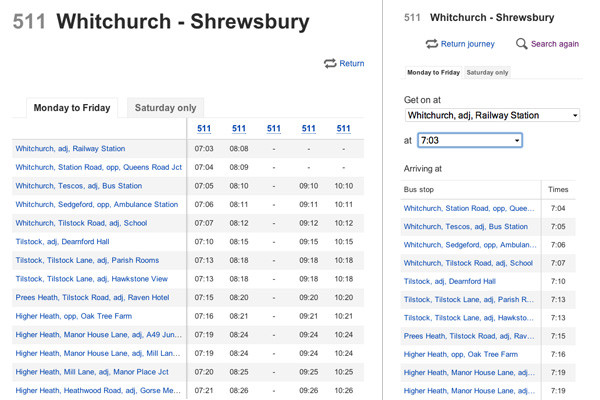Click the Return journey link text

pyautogui.click(x=467, y=44)
